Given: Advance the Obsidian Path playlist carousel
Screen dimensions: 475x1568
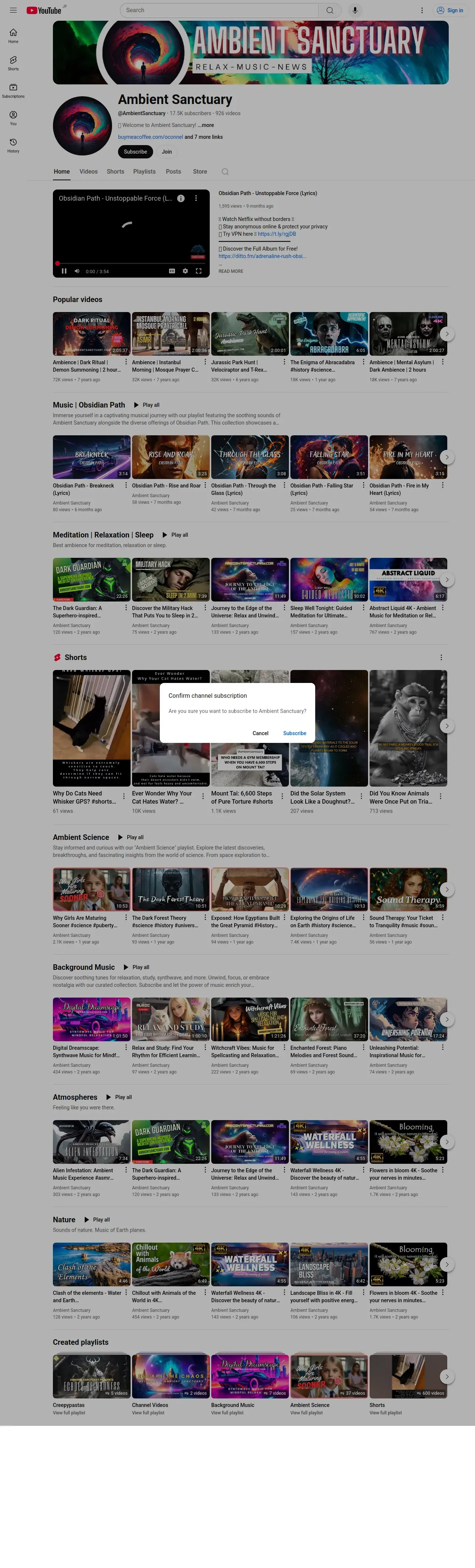Looking at the screenshot, I should click(447, 457).
